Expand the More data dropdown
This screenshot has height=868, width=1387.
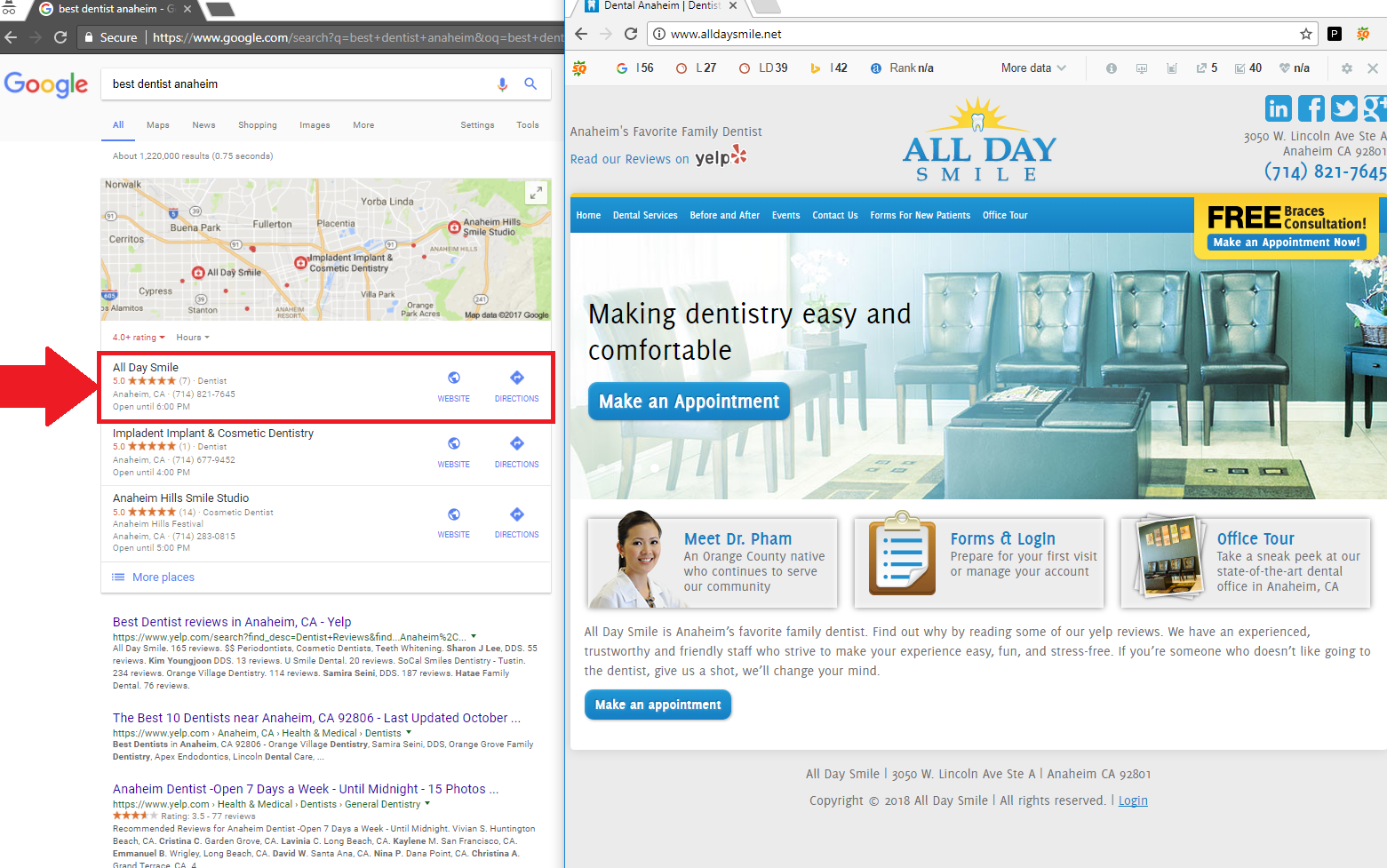tap(1032, 68)
